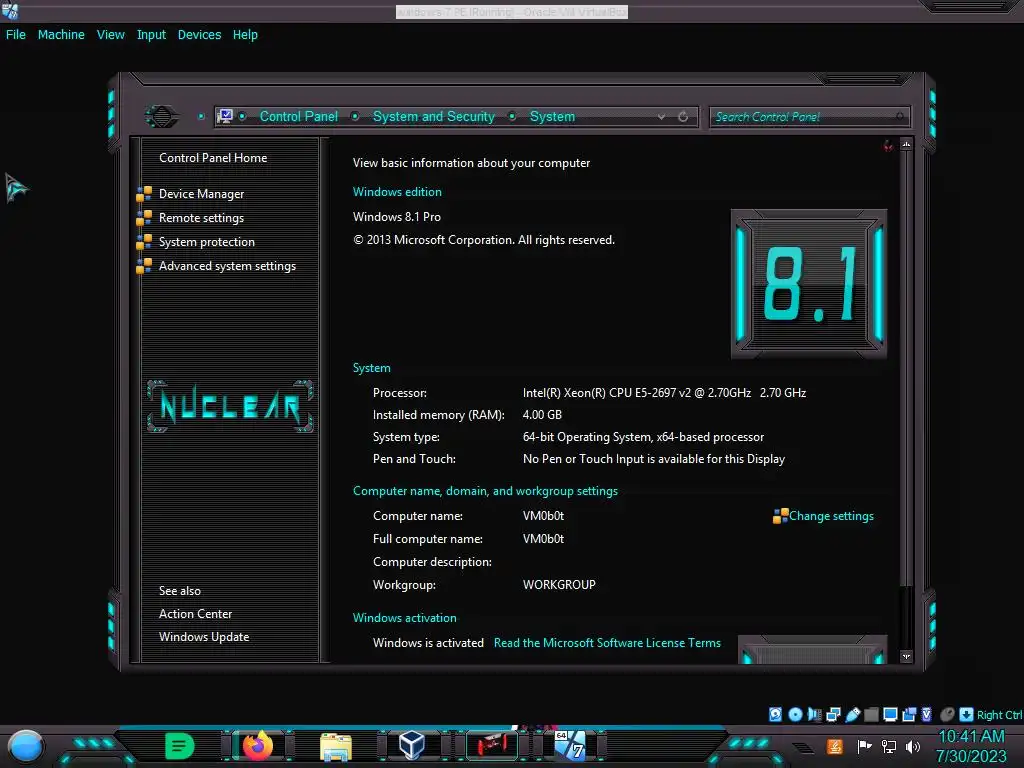Open the VirtualBox display indicator
Screen dimensions: 1024x768
890,714
